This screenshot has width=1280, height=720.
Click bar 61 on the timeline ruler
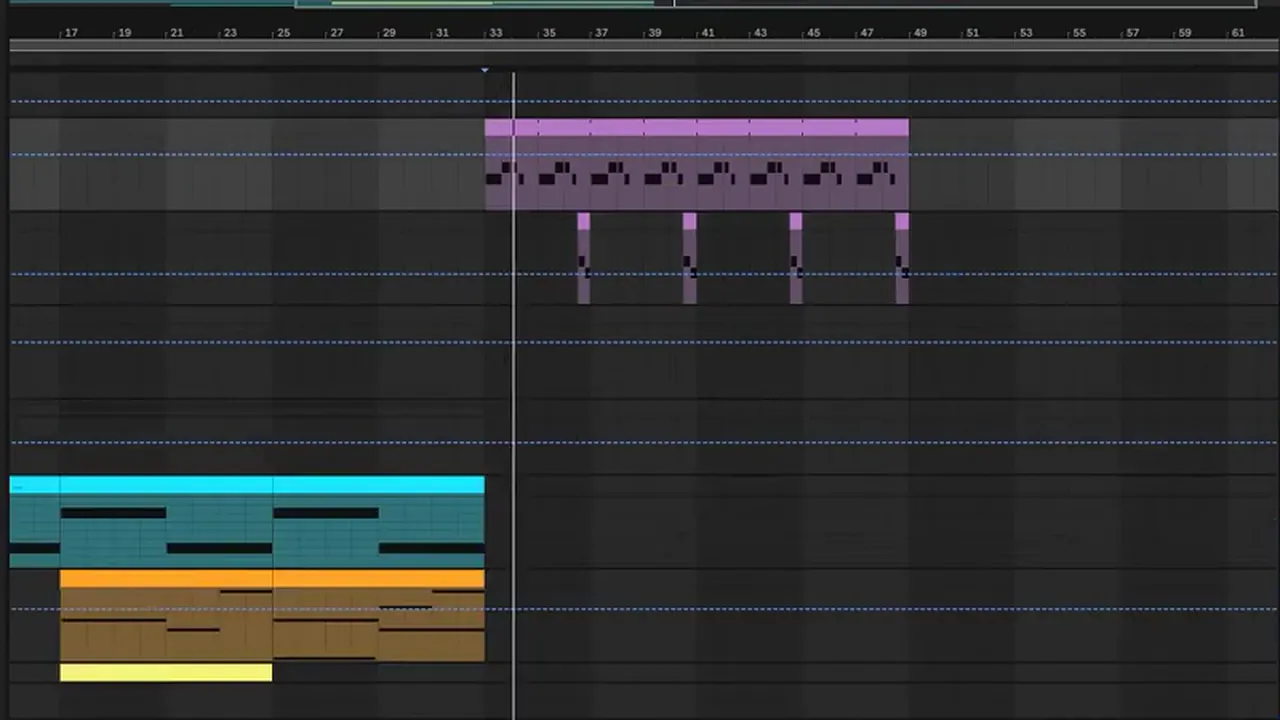pyautogui.click(x=1238, y=33)
